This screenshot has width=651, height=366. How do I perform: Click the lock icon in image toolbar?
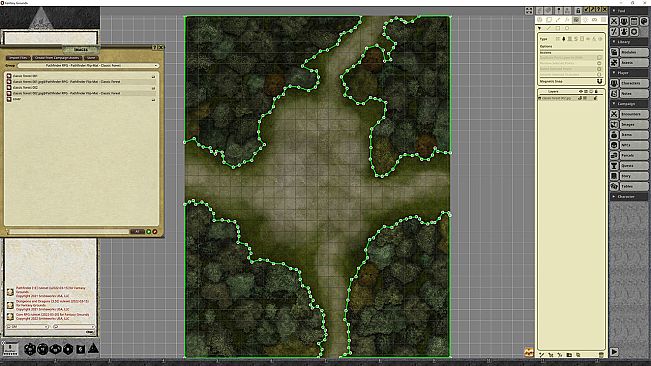click(x=578, y=10)
